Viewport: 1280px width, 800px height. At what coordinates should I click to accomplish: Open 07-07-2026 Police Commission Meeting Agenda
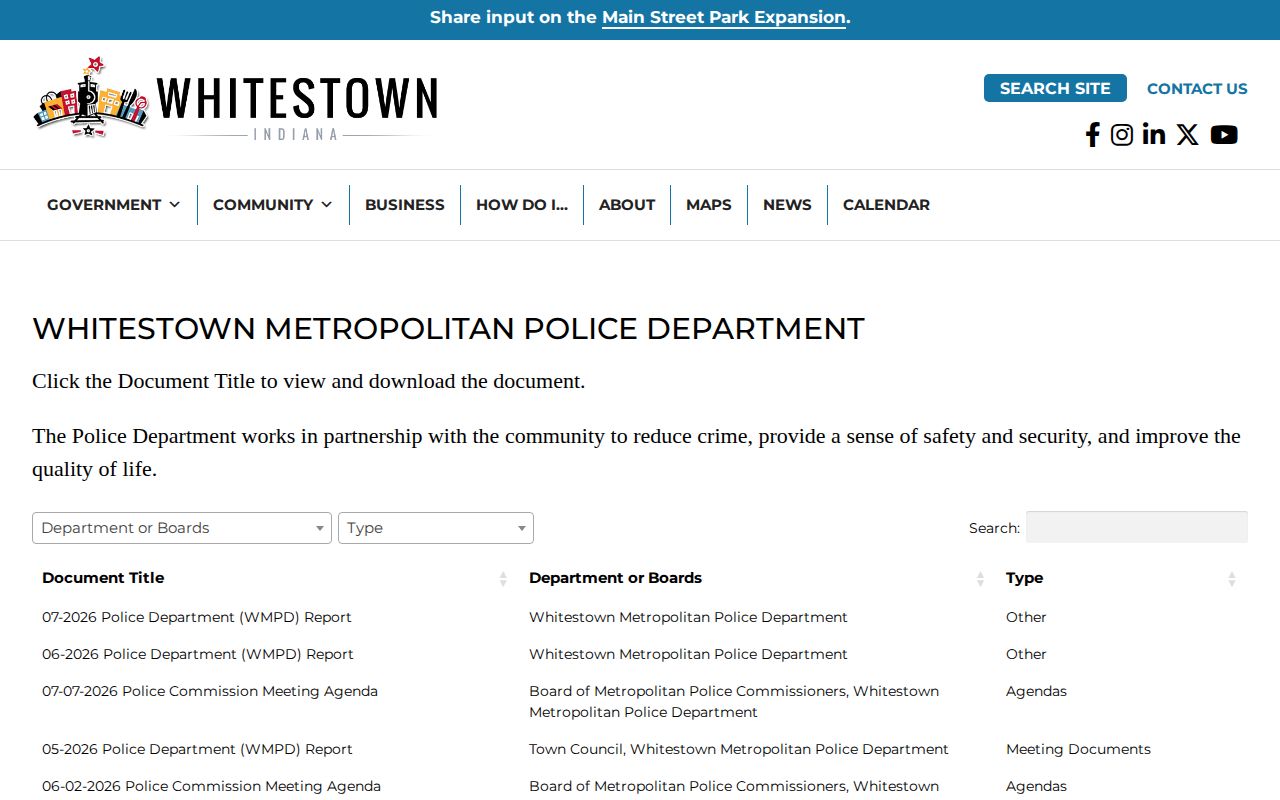pos(210,691)
